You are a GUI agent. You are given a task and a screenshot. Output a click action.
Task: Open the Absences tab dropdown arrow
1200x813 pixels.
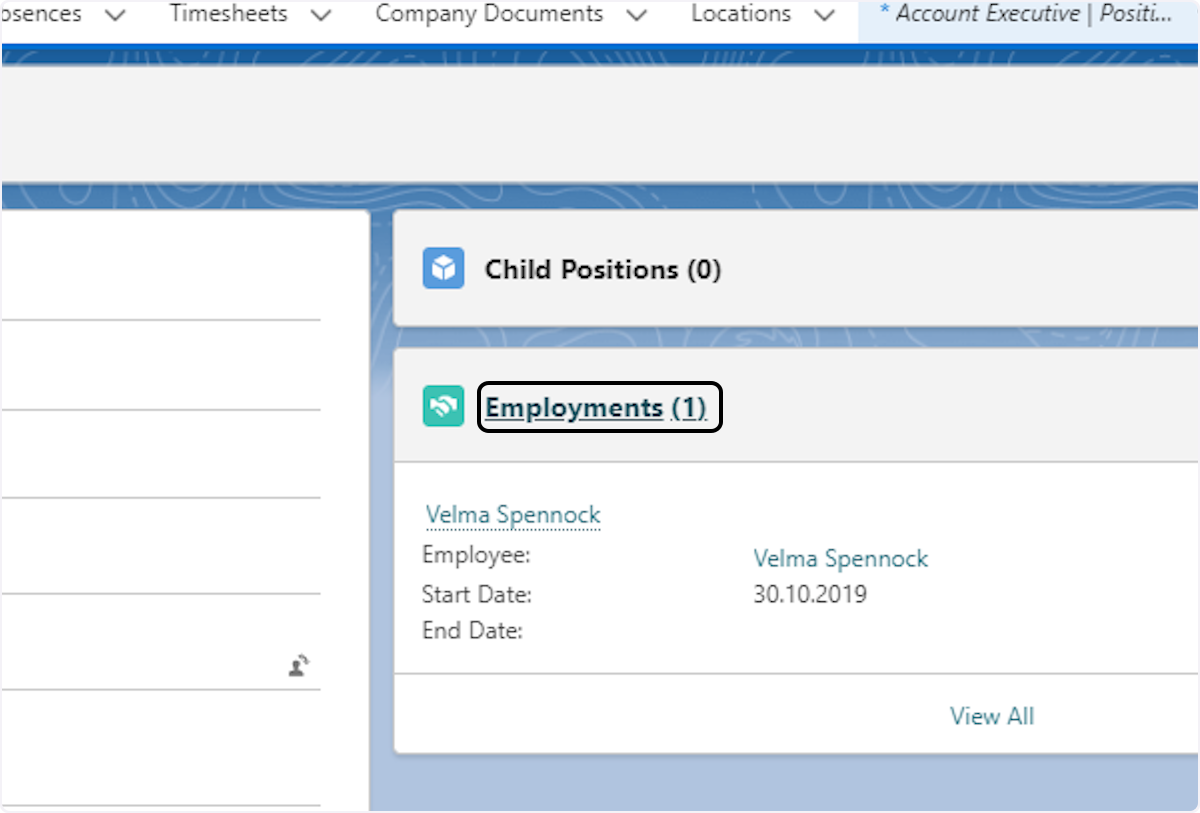(x=113, y=15)
